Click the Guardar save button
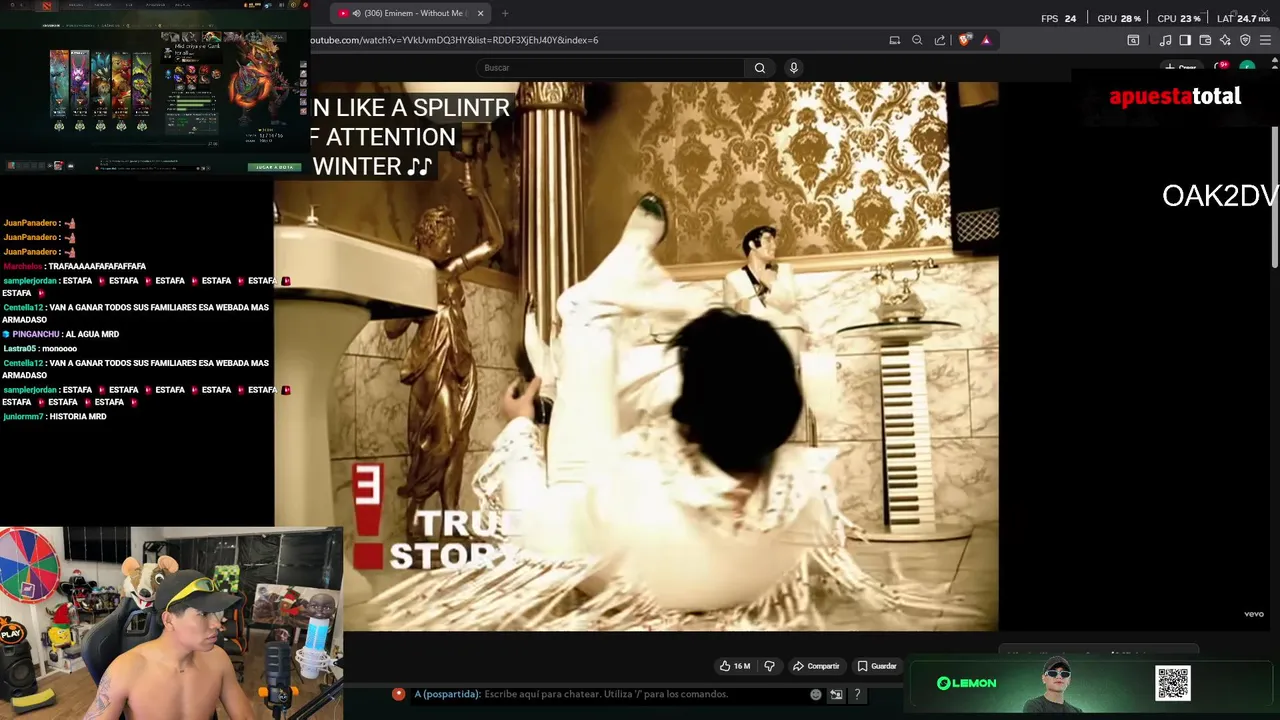 pyautogui.click(x=877, y=666)
